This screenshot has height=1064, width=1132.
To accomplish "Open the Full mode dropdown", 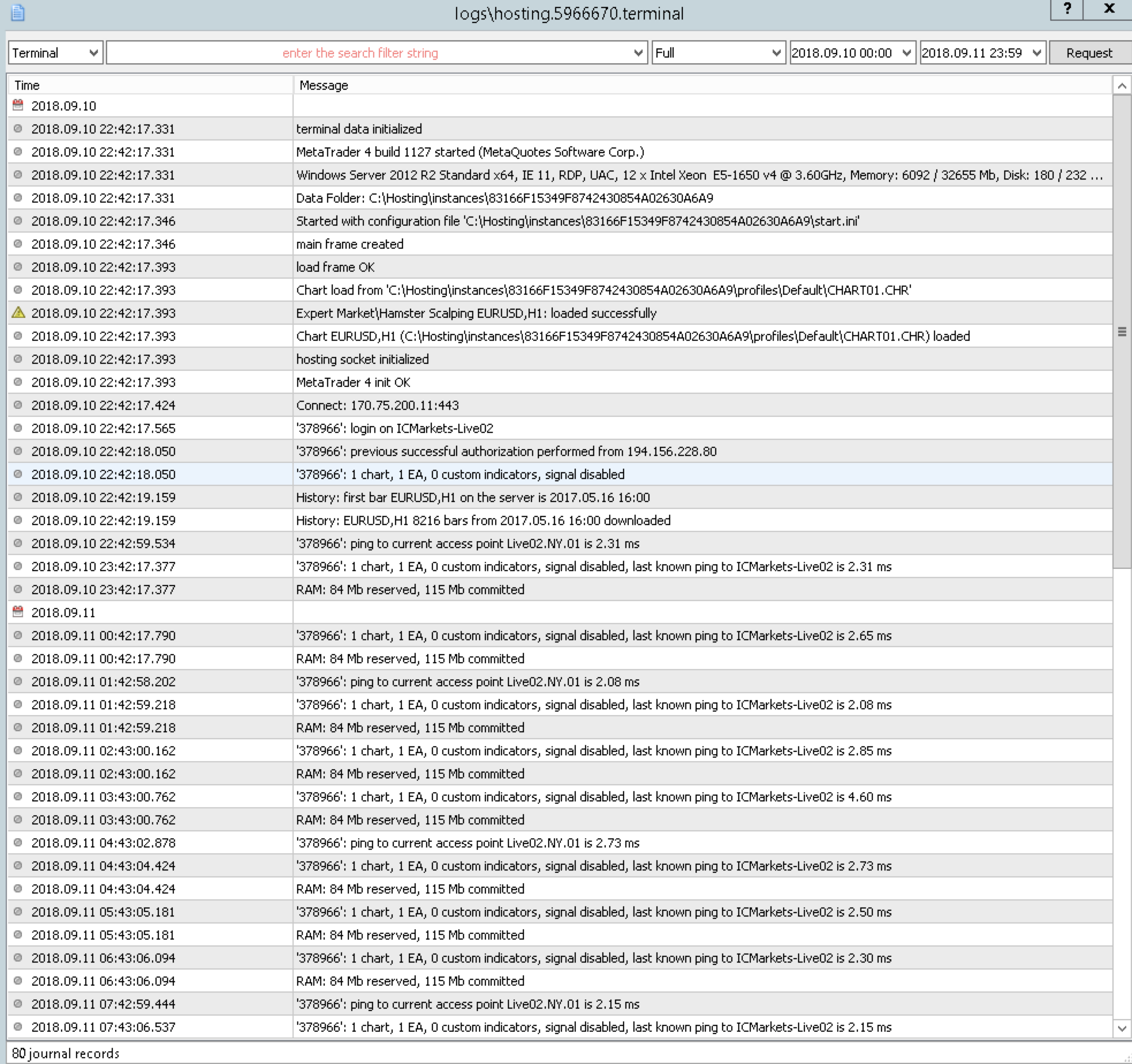I will [x=719, y=53].
